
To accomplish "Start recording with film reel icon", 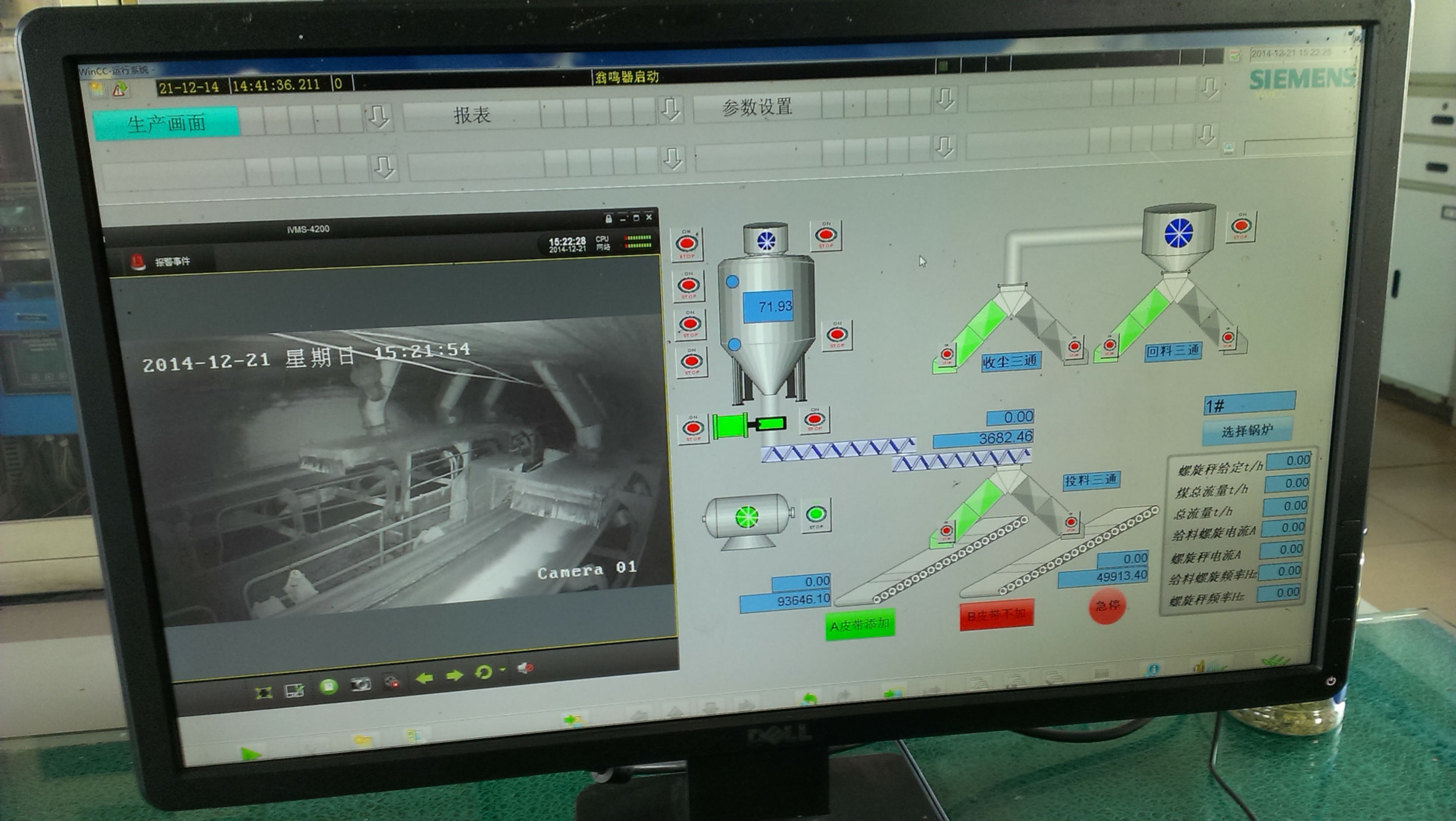I will coord(392,681).
